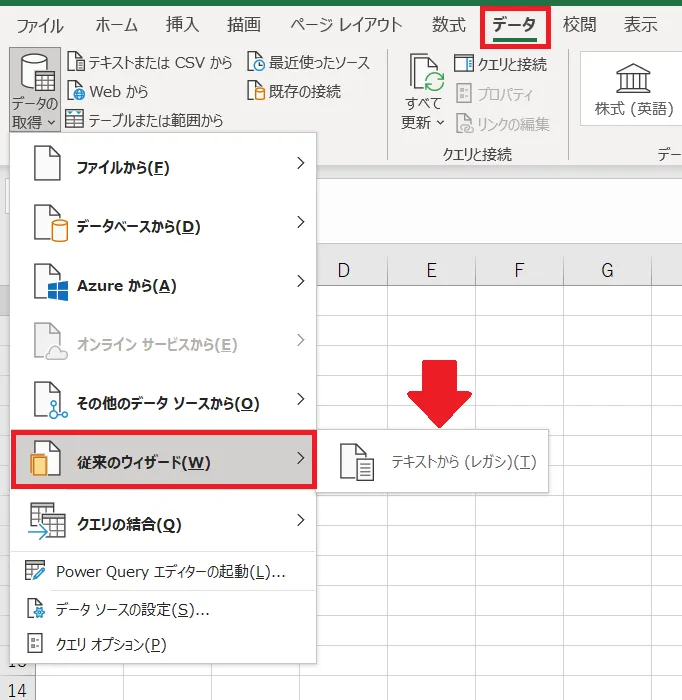The image size is (682, 700).
Task: Open the すべて更新 dropdown arrow
Action: click(x=440, y=122)
